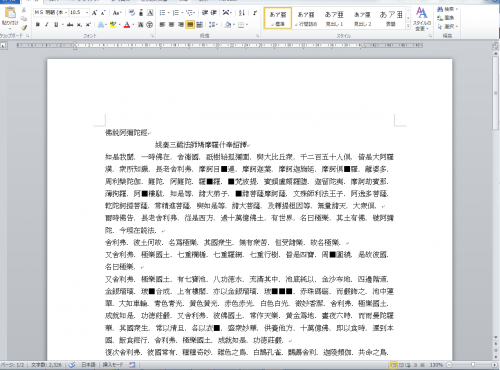
Task: Click the Cut scissors icon
Action: [24, 10]
